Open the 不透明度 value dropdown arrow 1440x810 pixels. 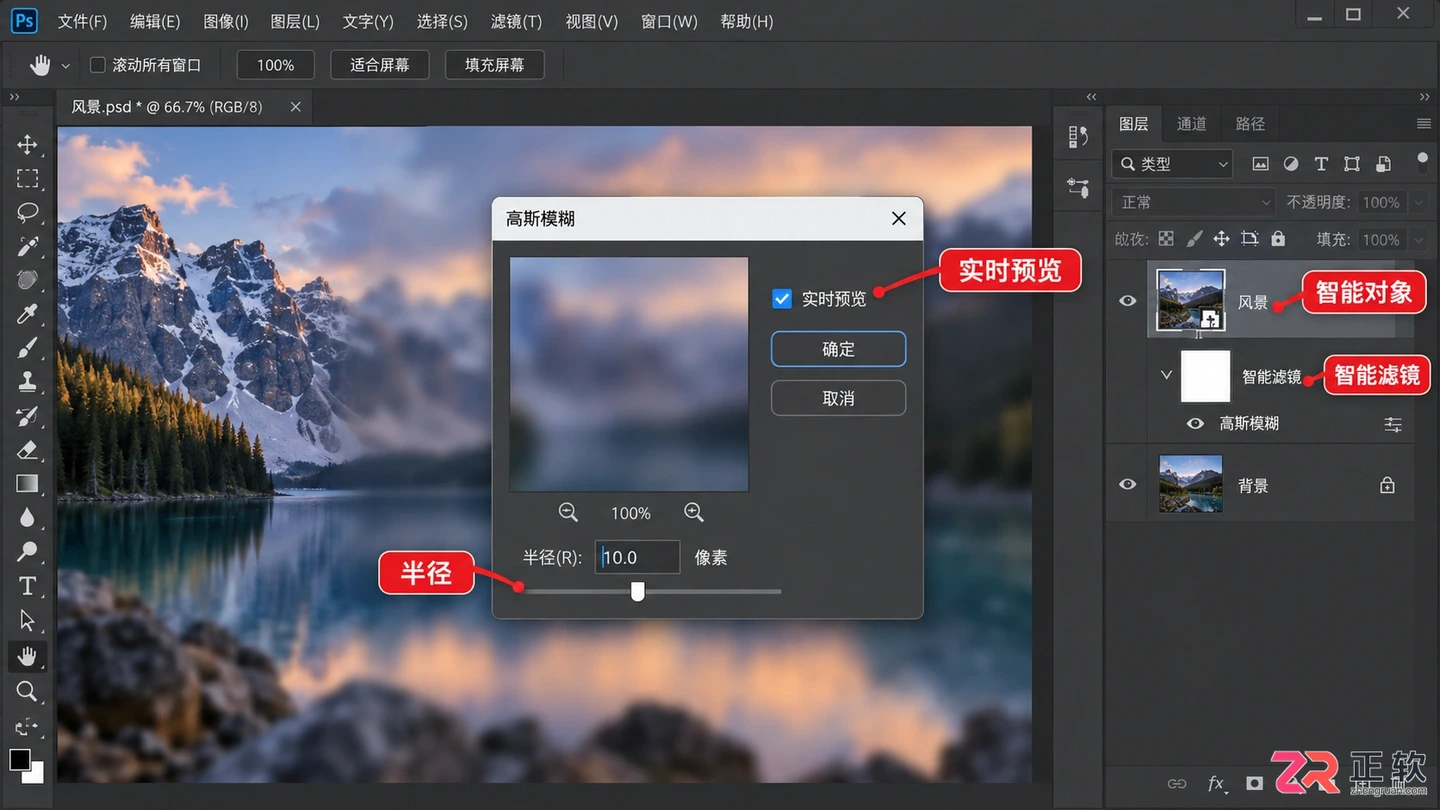(x=1419, y=202)
